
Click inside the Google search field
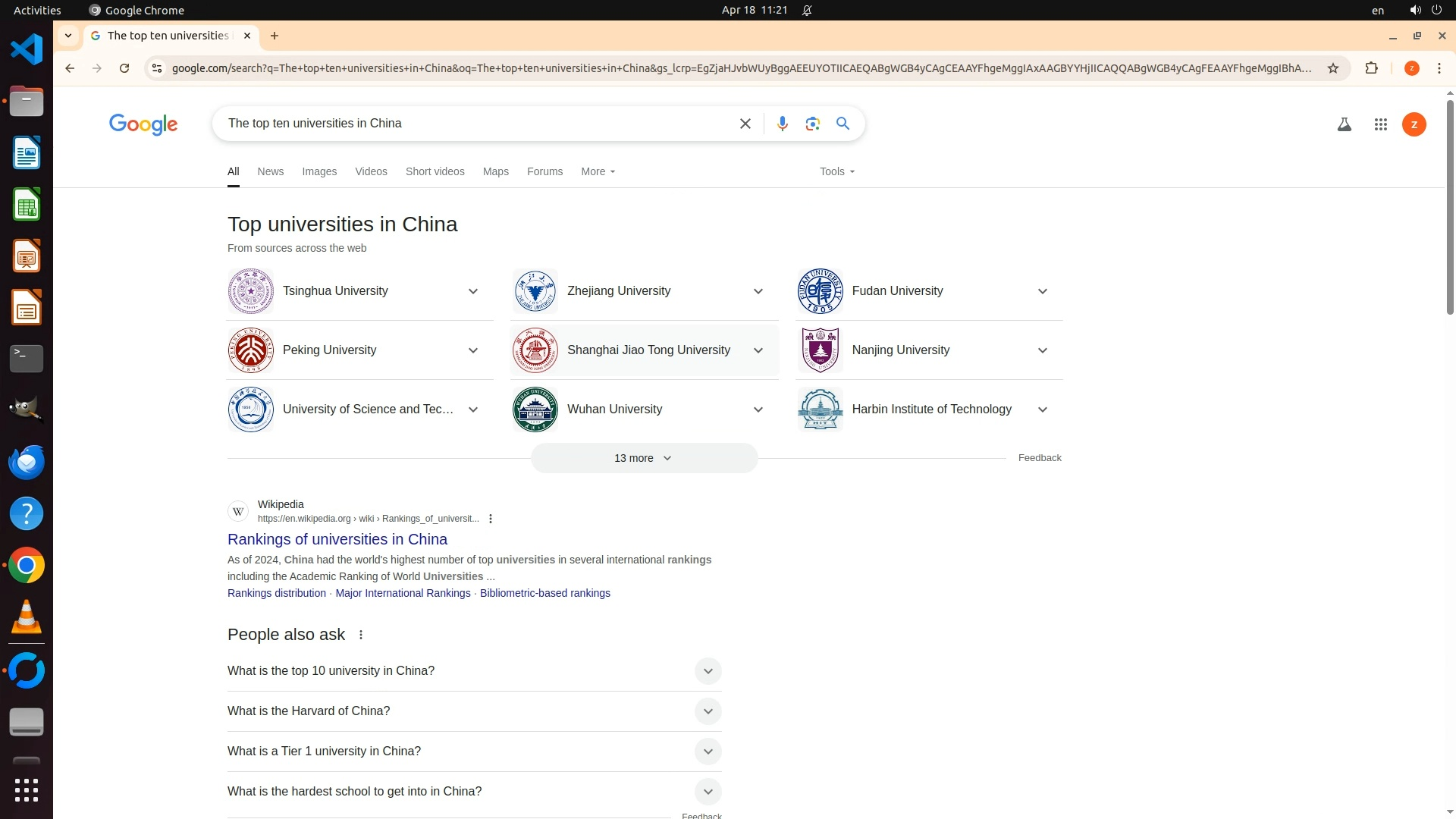click(x=470, y=124)
